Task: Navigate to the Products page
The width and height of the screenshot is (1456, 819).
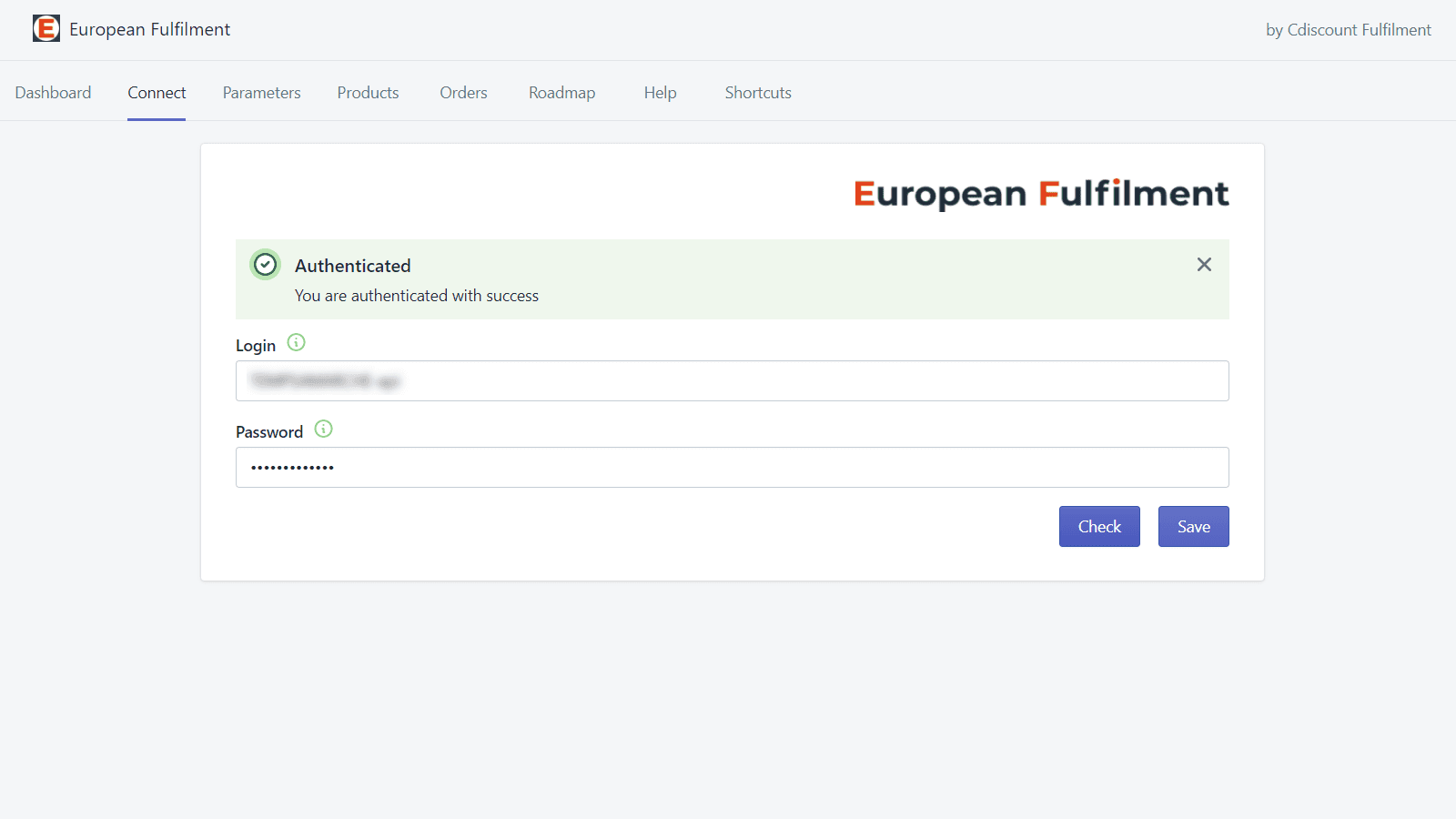Action: 368,92
